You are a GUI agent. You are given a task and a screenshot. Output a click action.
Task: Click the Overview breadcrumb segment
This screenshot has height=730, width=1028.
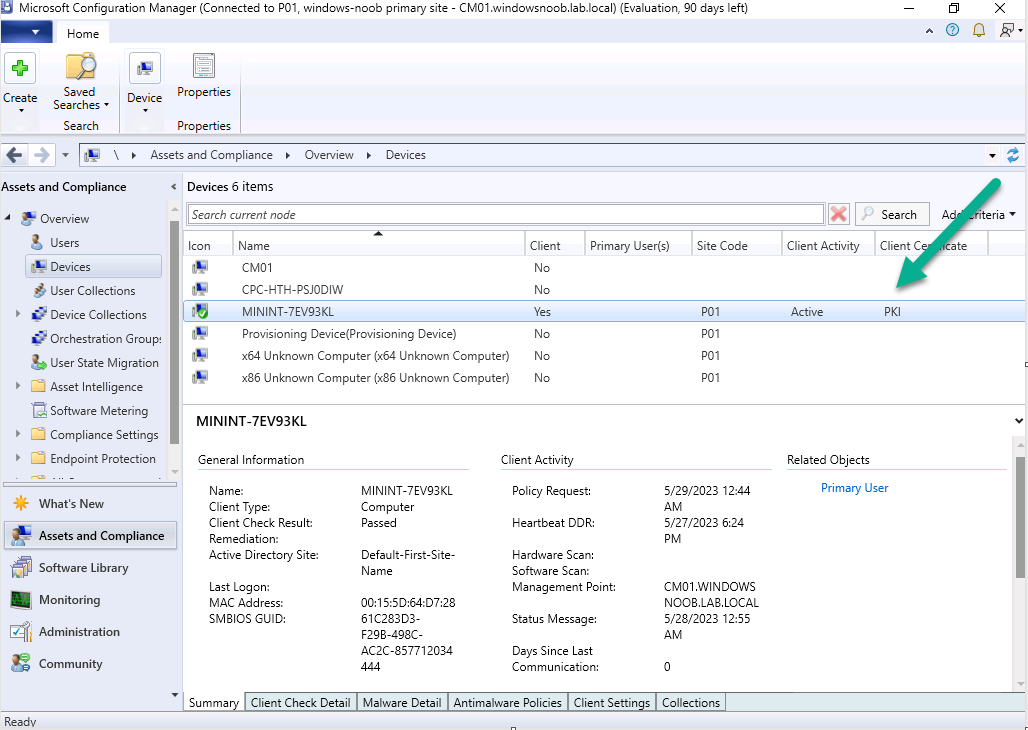(329, 155)
